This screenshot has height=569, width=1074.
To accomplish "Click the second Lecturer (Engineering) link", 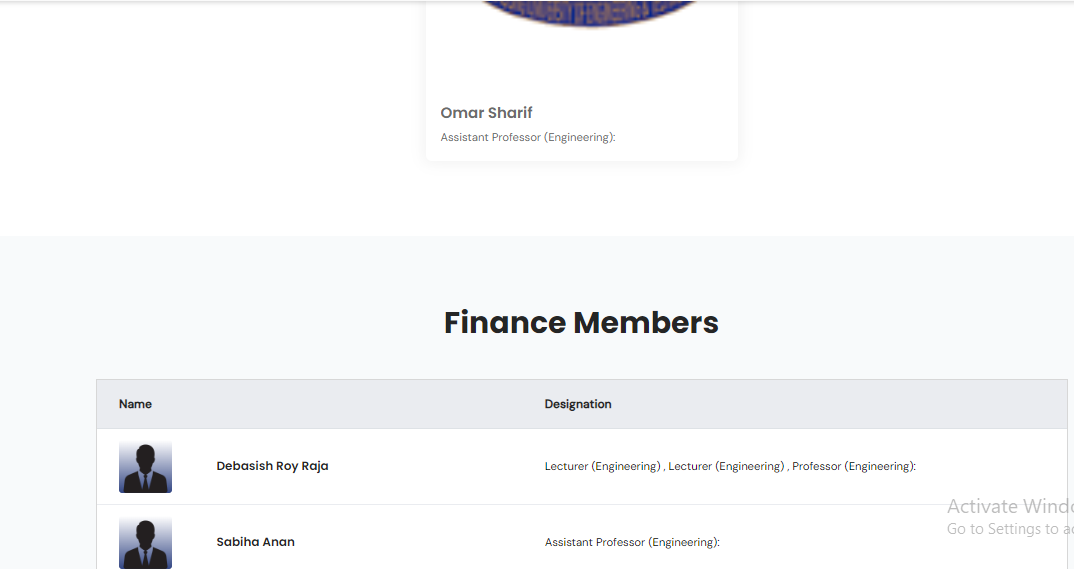I will tap(726, 466).
